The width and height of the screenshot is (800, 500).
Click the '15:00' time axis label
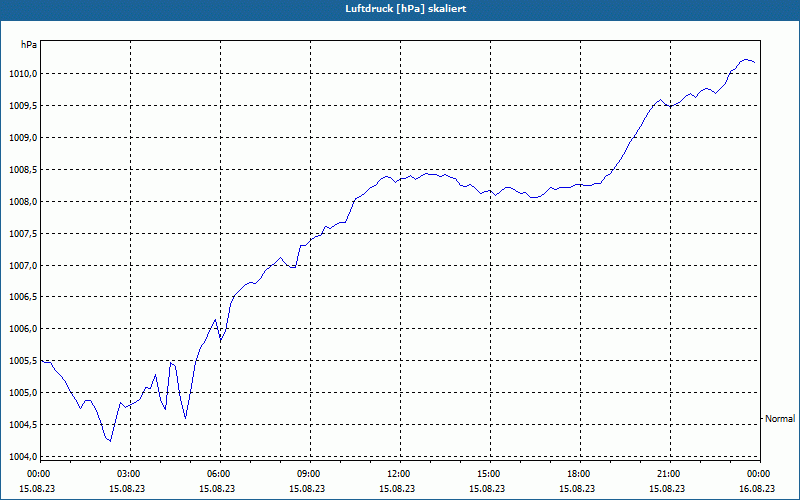coord(490,474)
